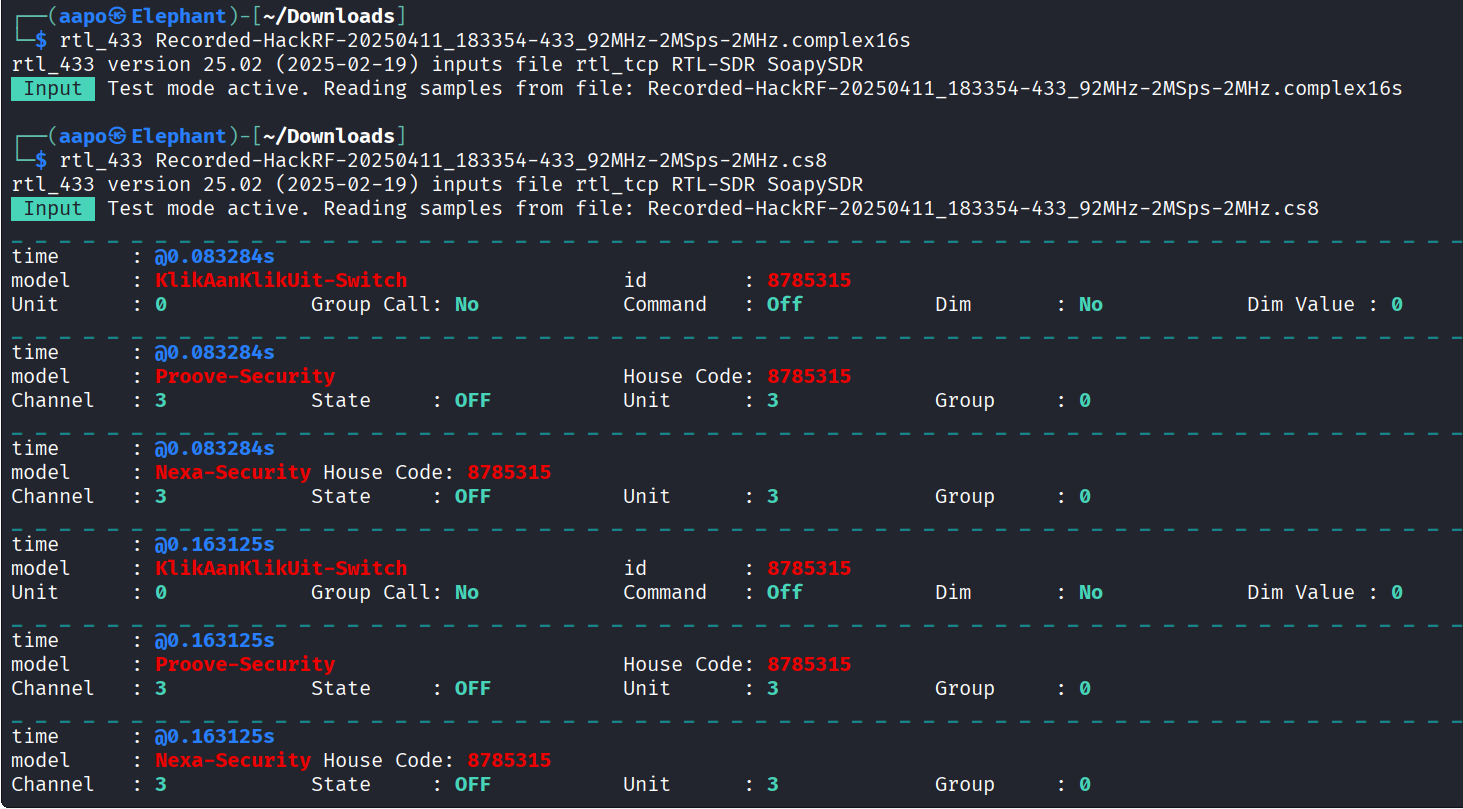Click the first Proove-Security model name
Screen dimensions: 1463x809
point(245,377)
